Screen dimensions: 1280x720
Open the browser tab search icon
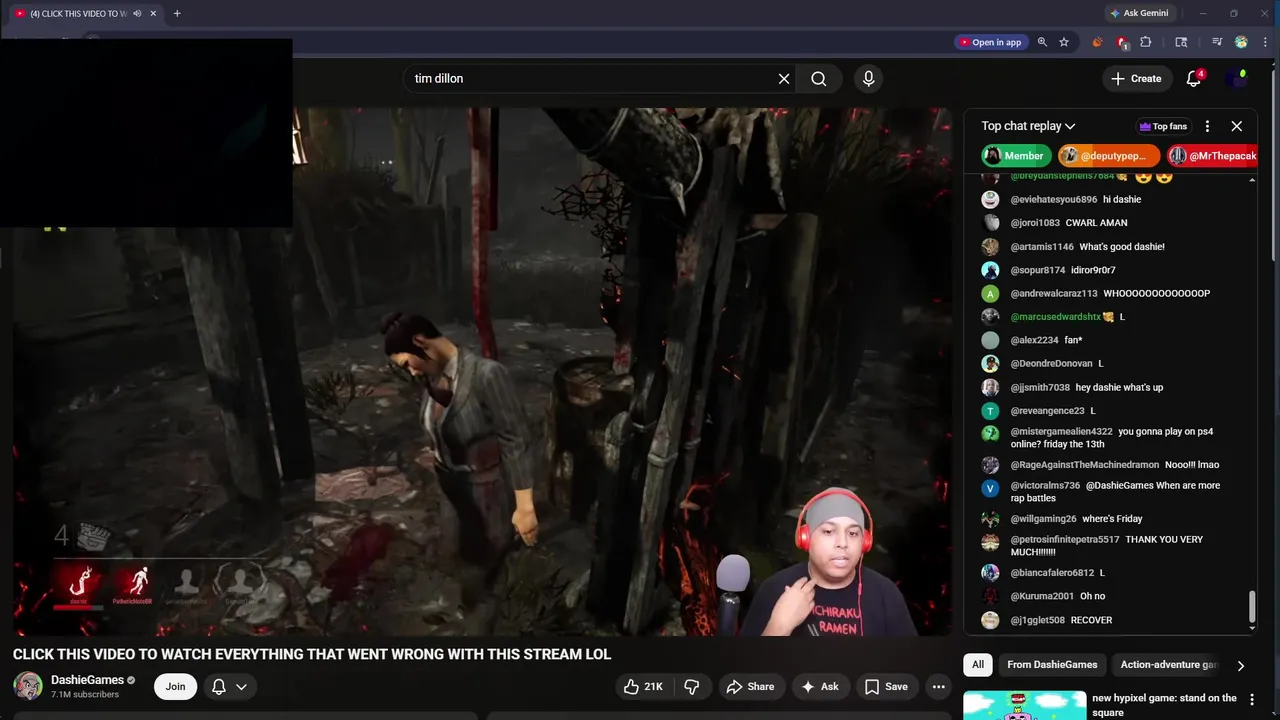tap(1181, 42)
